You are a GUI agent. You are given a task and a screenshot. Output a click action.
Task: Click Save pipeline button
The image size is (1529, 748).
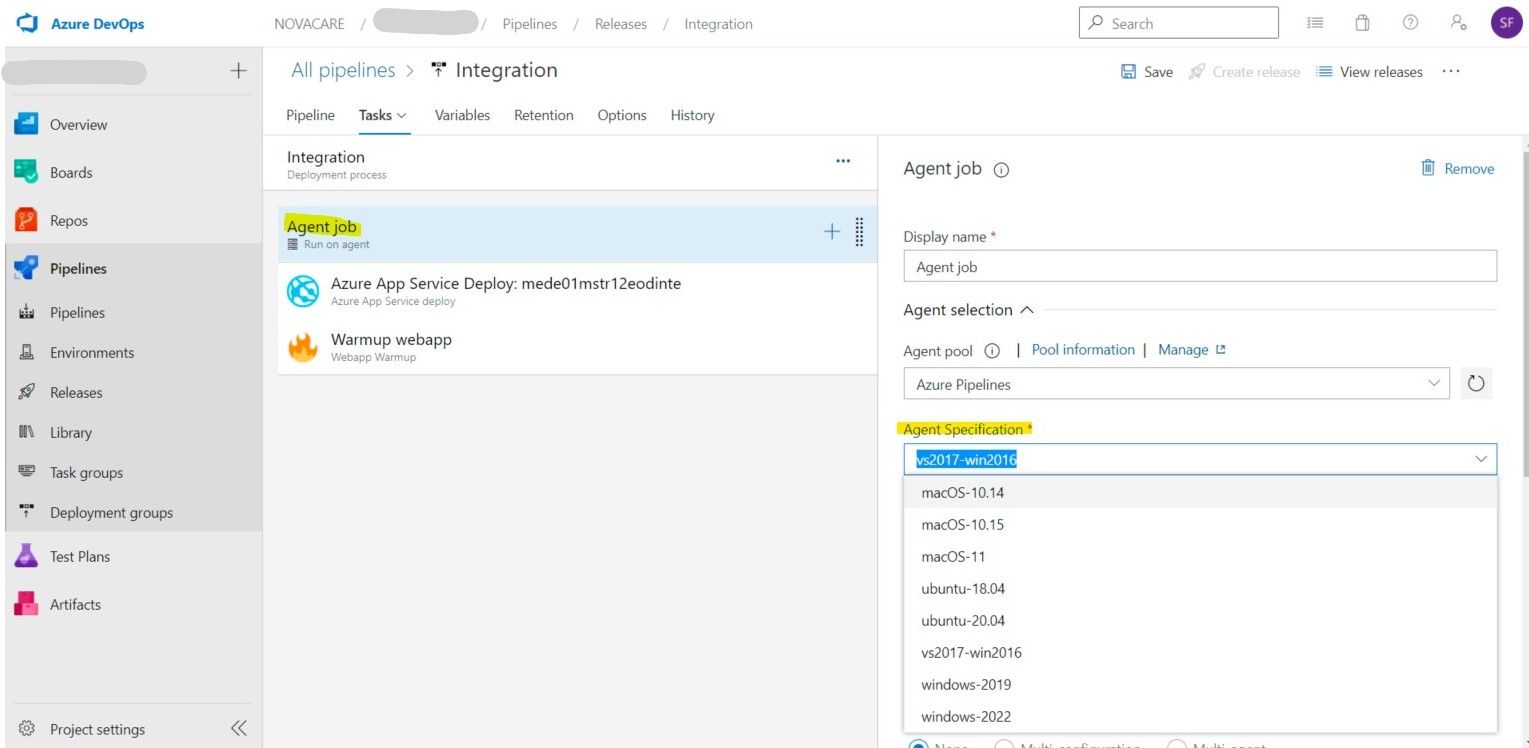1147,72
